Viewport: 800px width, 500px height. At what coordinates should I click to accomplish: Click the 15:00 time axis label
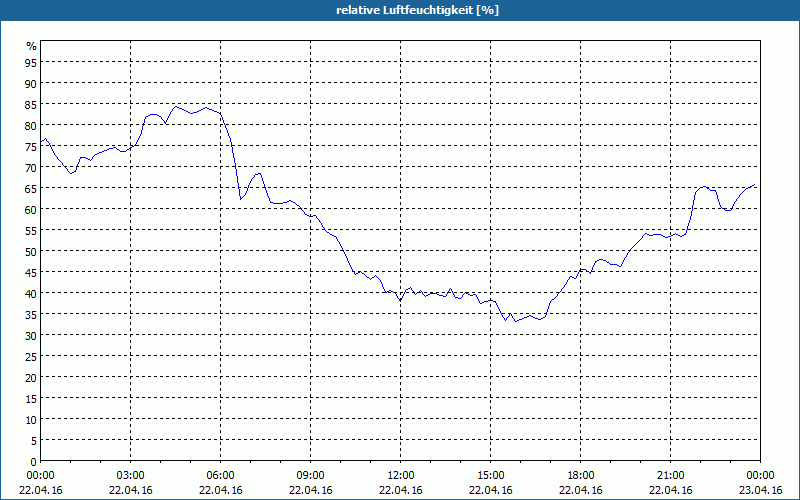click(490, 475)
